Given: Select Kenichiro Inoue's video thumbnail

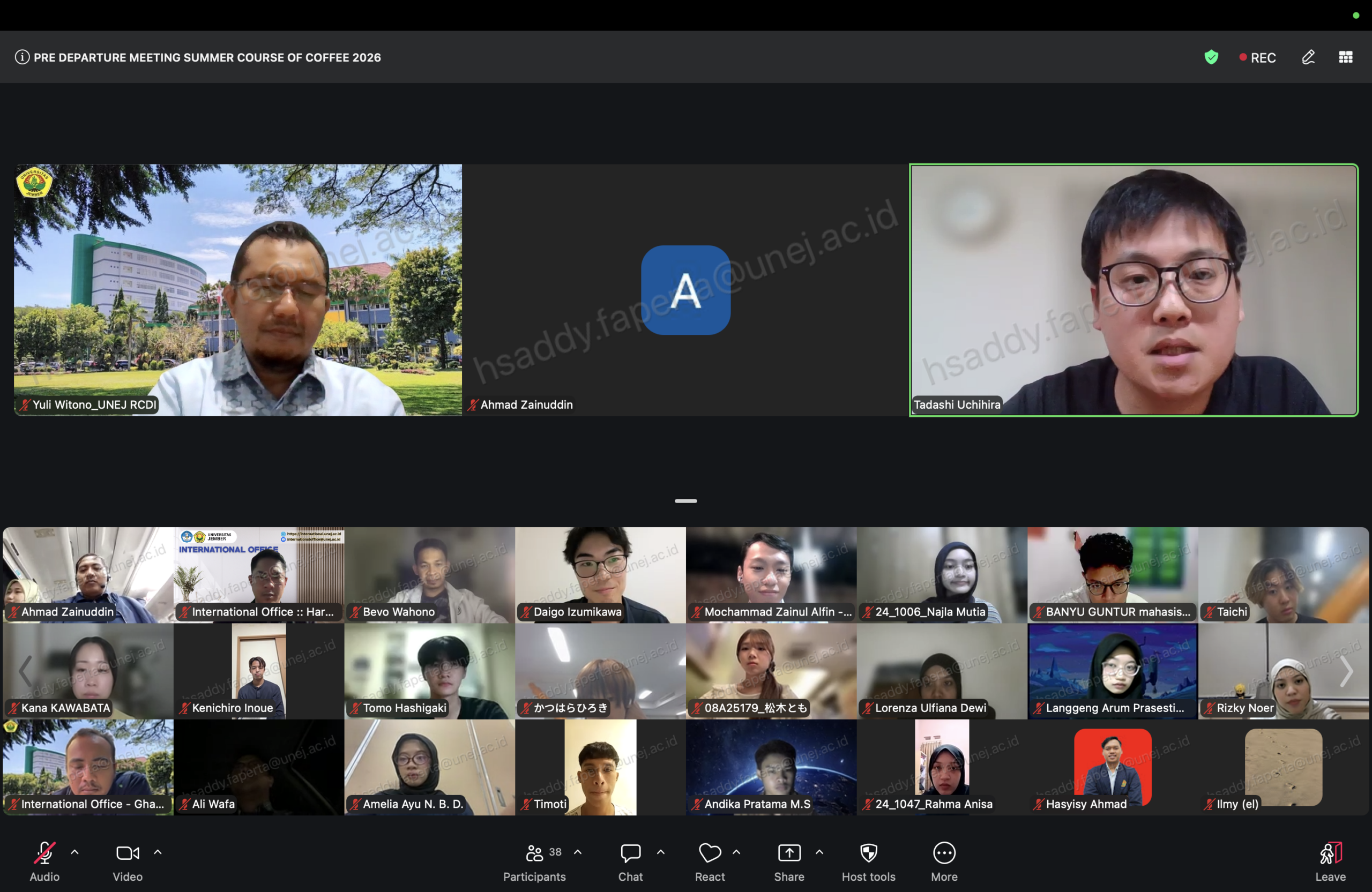Looking at the screenshot, I should point(259,671).
